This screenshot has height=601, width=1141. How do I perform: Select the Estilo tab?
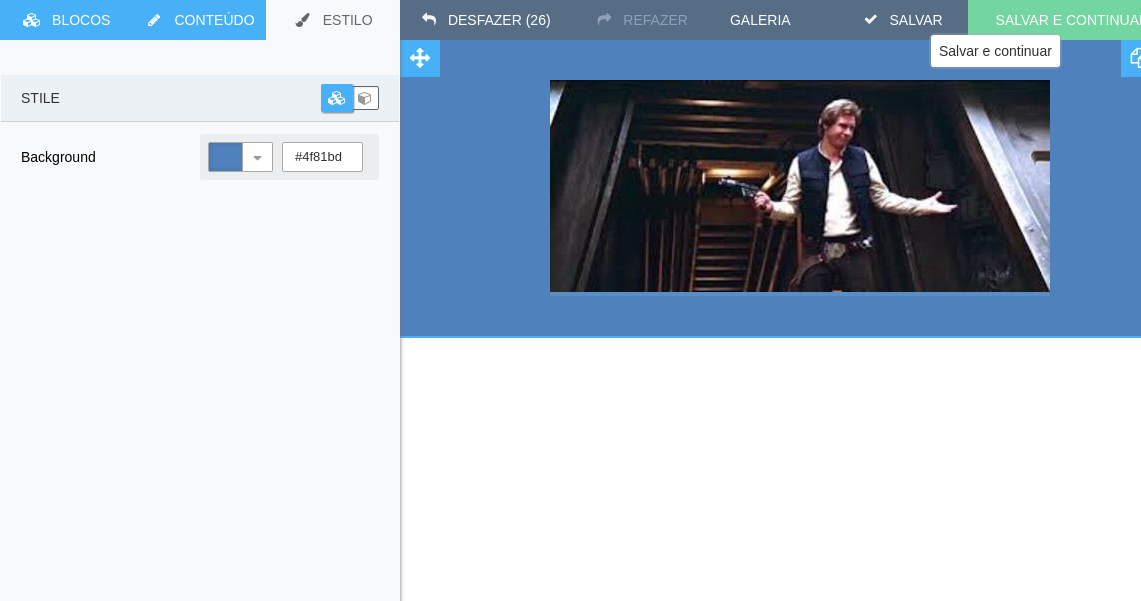tap(333, 20)
